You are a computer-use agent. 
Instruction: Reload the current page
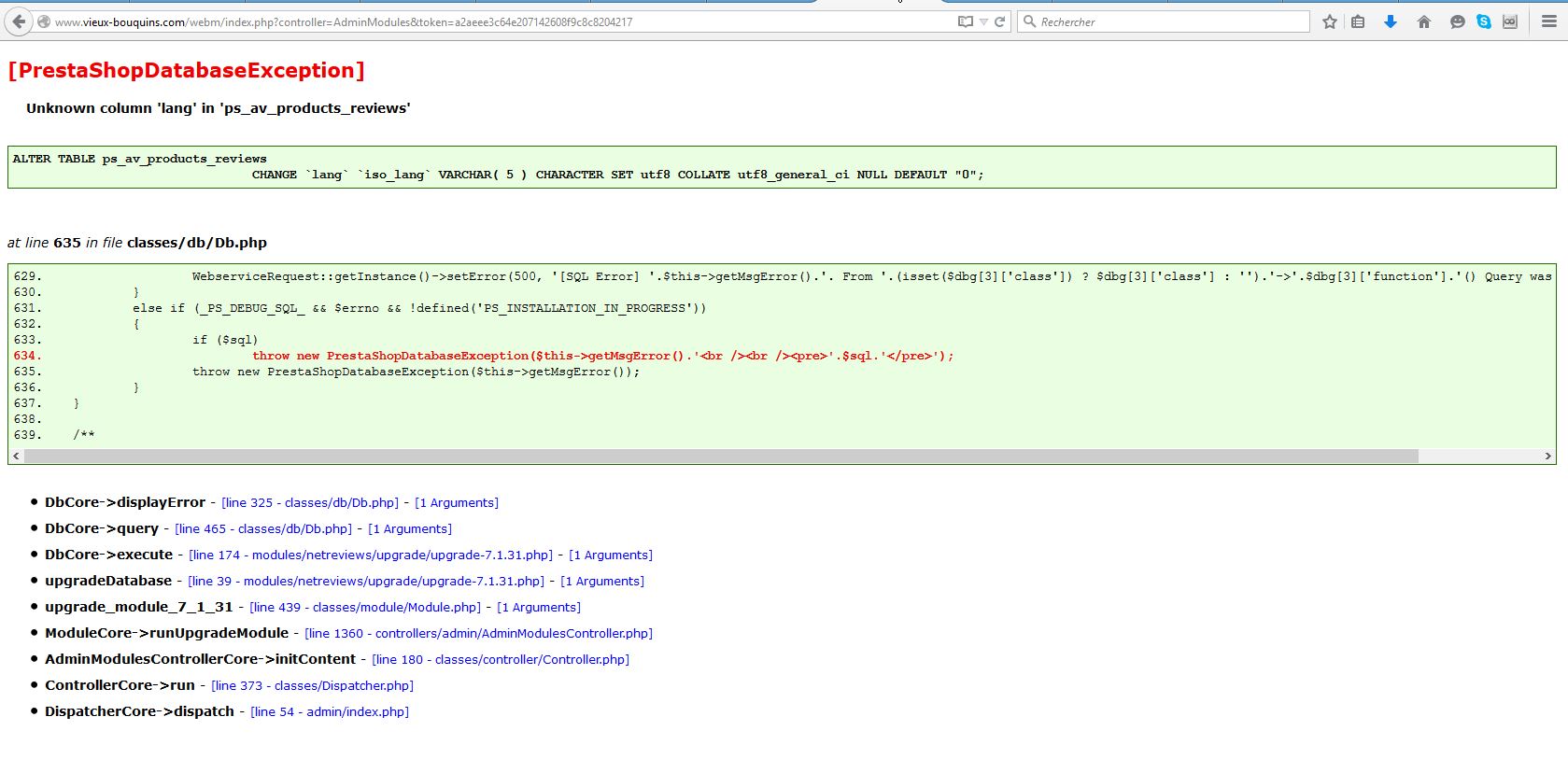[x=999, y=21]
